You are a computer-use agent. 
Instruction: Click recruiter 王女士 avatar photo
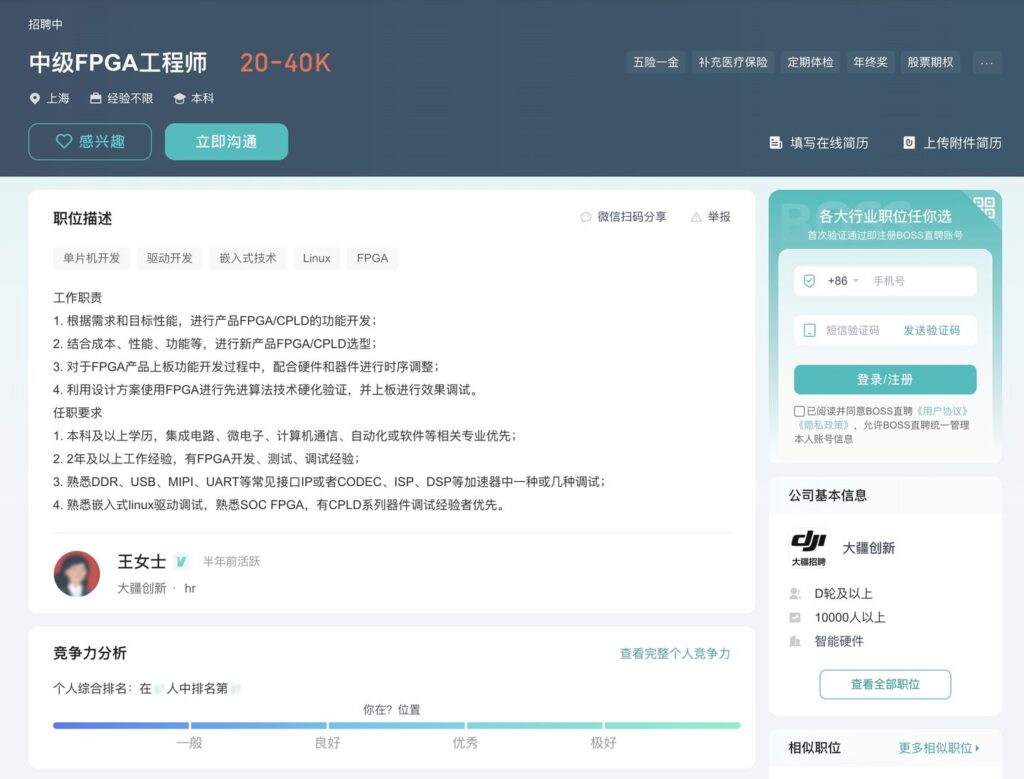tap(77, 574)
